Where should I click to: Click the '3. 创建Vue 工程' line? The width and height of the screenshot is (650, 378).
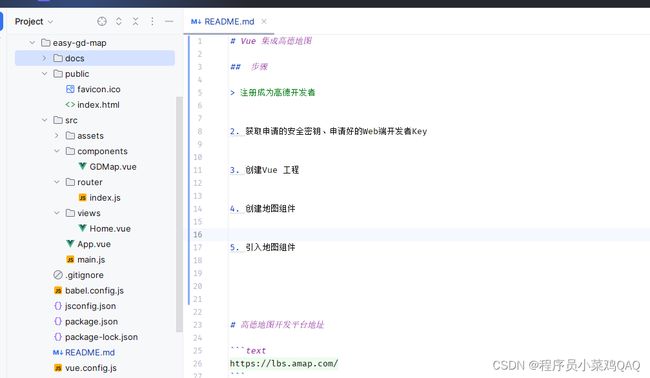pos(264,170)
